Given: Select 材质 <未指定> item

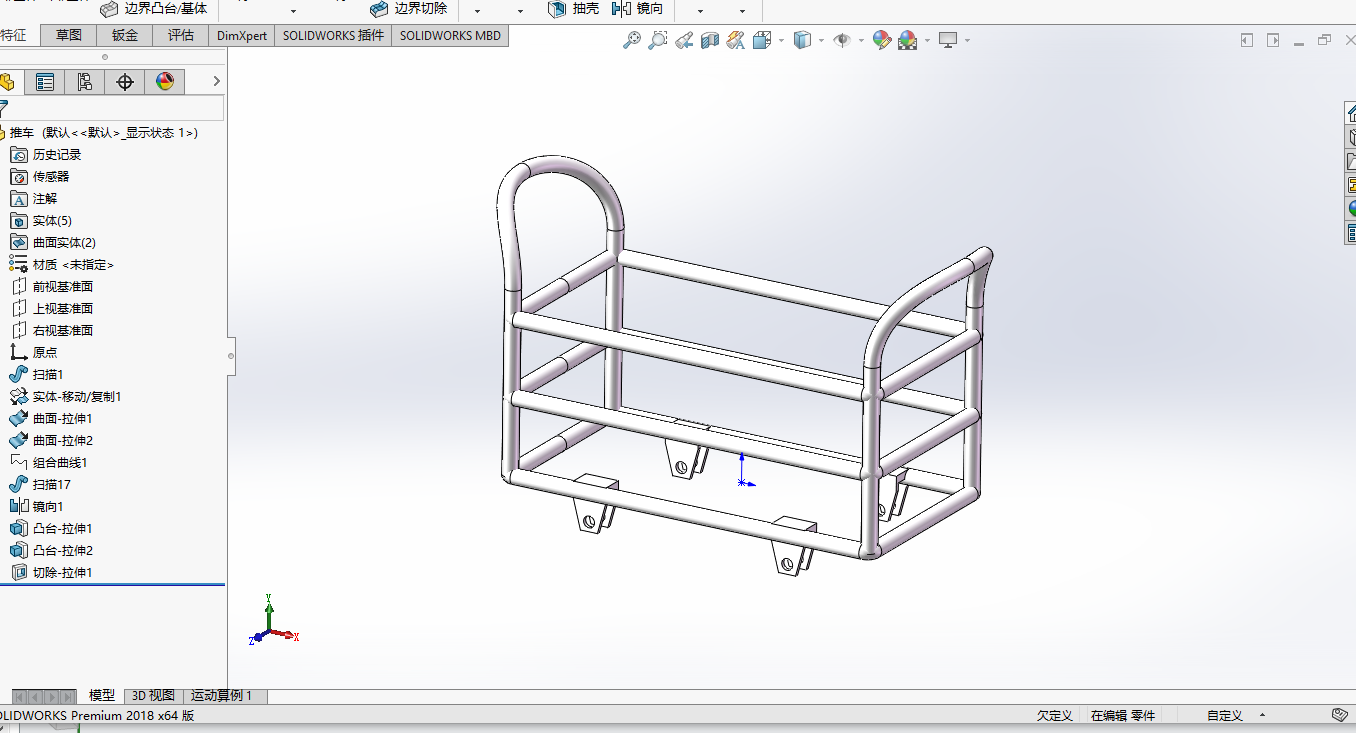Looking at the screenshot, I should point(62,265).
